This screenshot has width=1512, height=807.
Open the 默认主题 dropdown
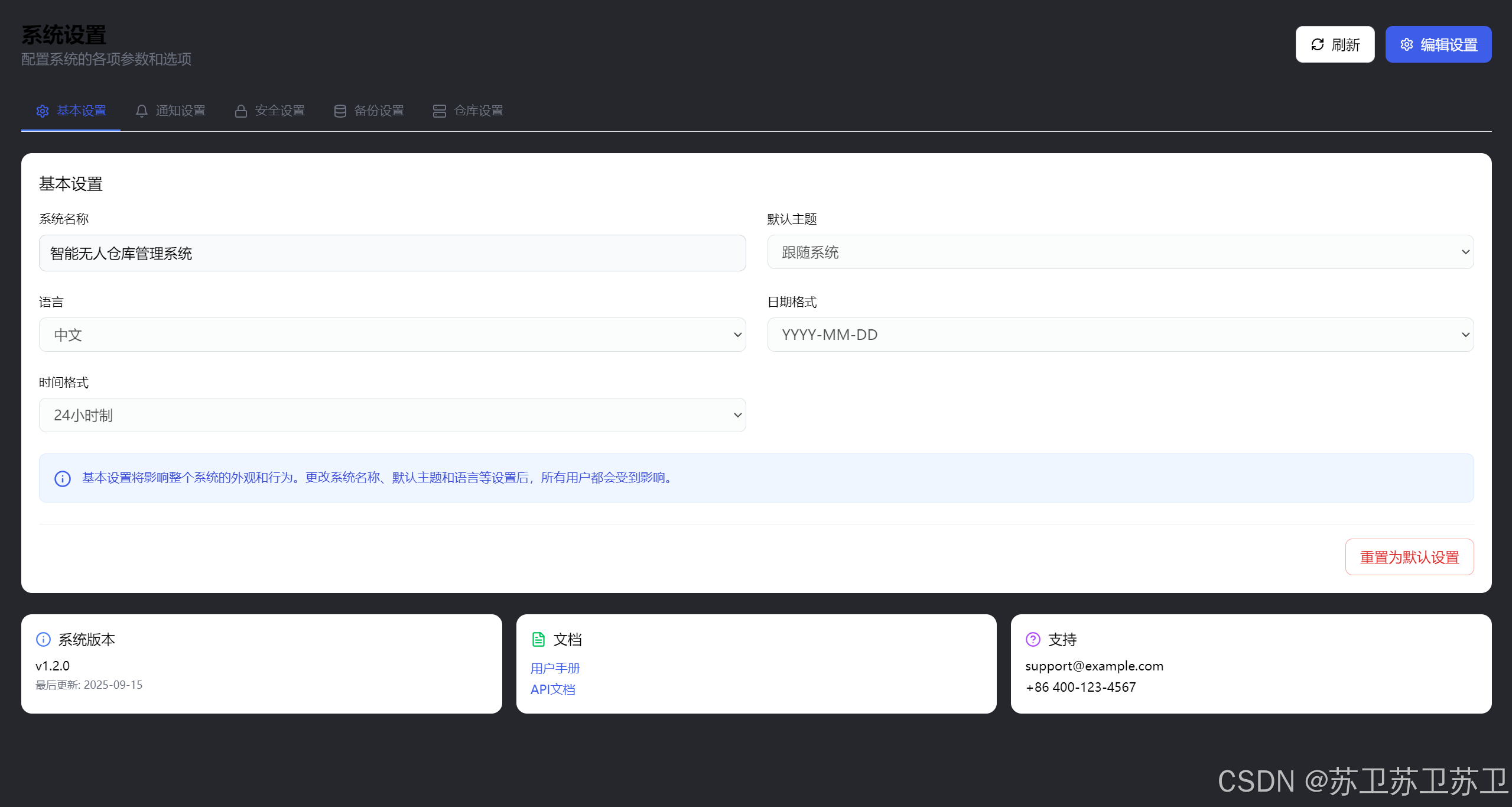(1120, 252)
